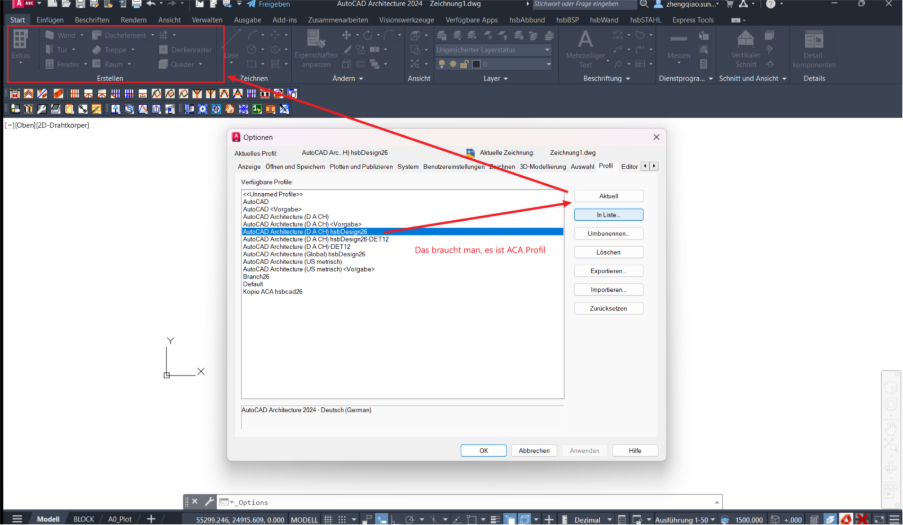Select the Deckenraster ceiling grid tool

point(185,50)
